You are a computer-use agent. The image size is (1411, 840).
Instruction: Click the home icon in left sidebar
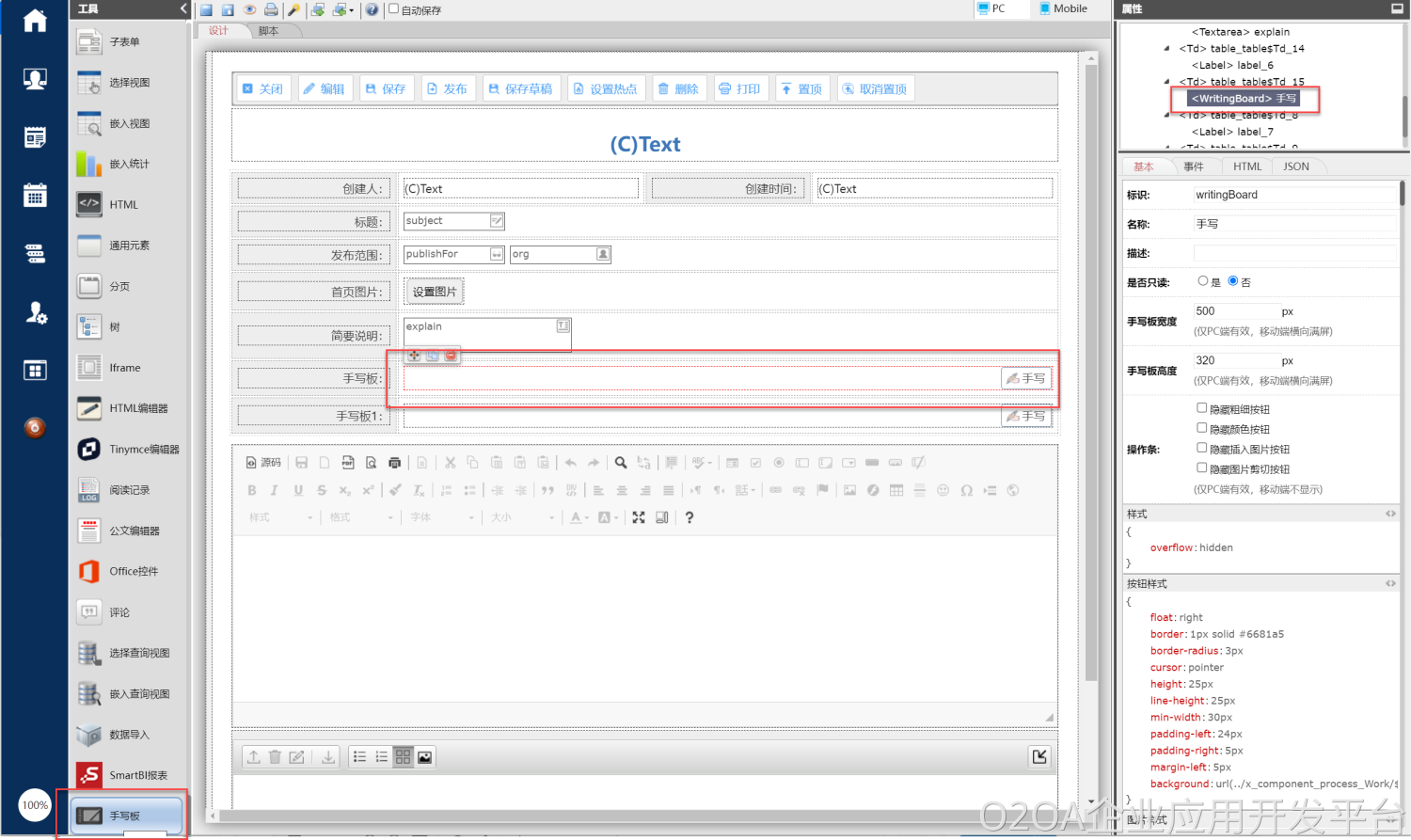[x=35, y=21]
